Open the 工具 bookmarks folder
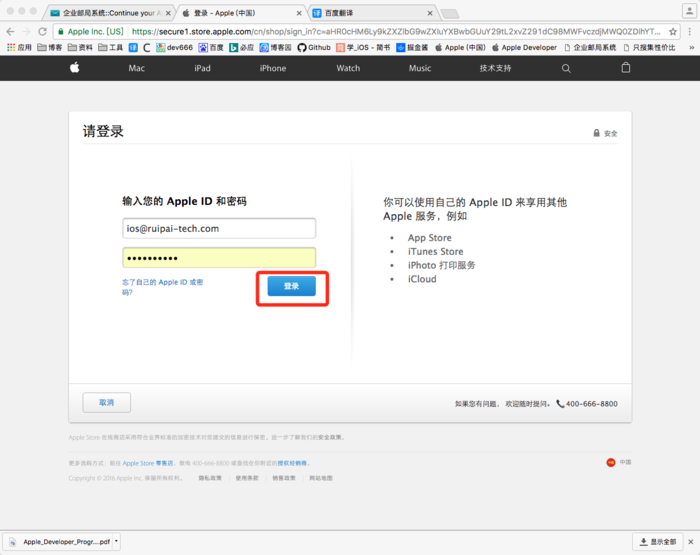700x555 pixels. 110,47
